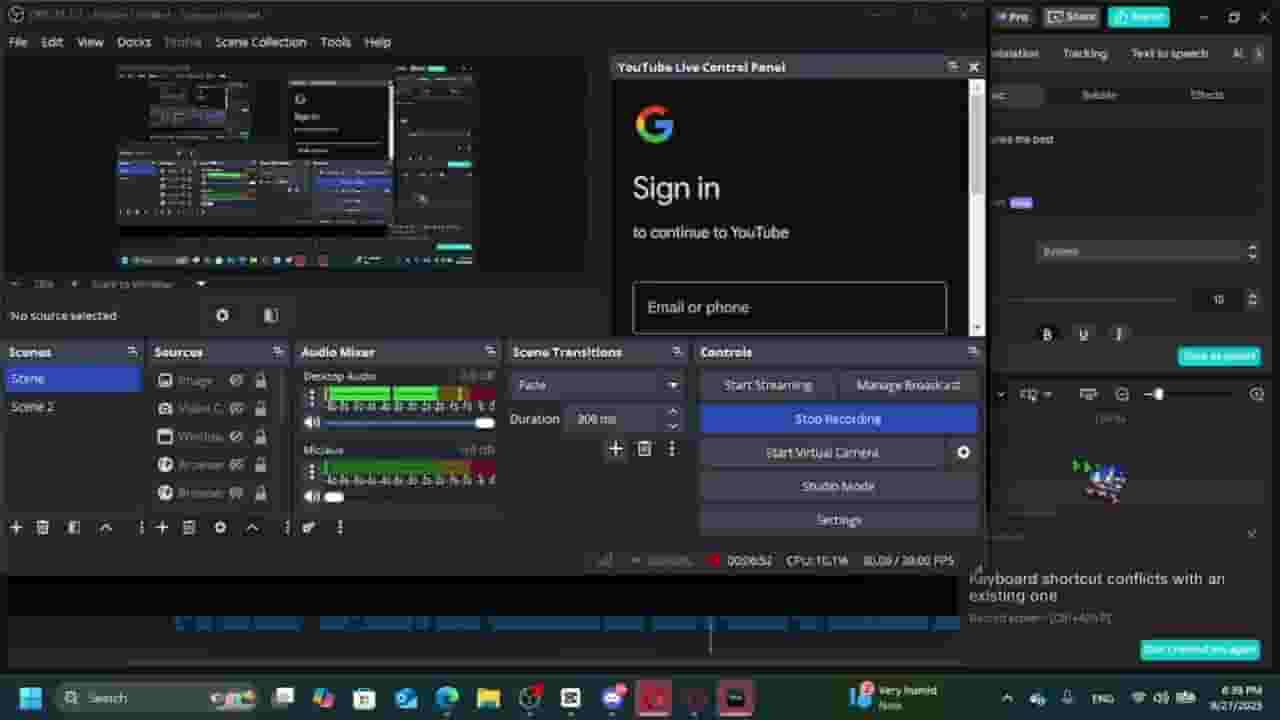The width and height of the screenshot is (1280, 720).
Task: Enable Studio Mode
Action: click(x=838, y=486)
